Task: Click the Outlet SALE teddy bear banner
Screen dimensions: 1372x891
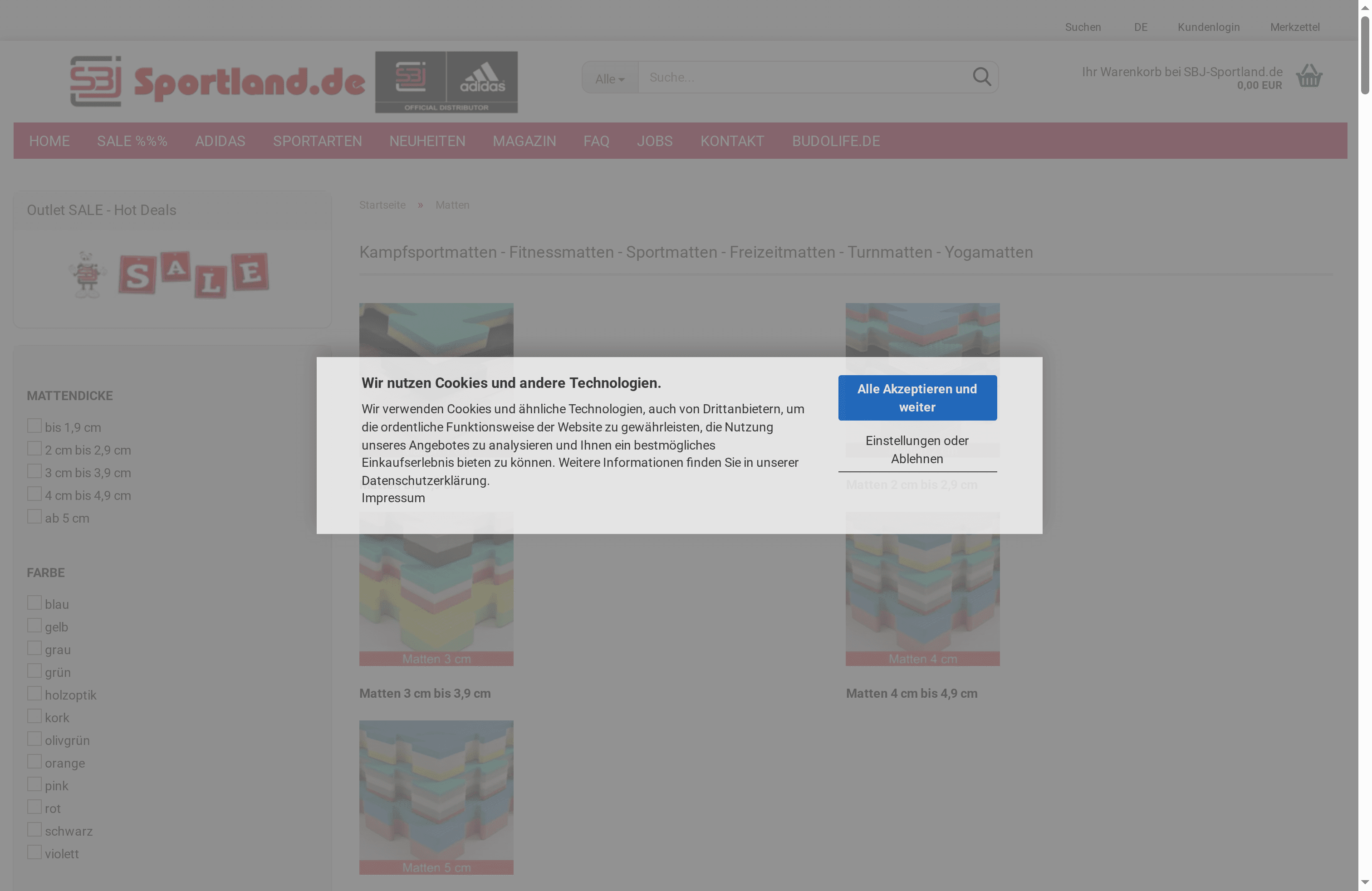Action: click(x=172, y=275)
